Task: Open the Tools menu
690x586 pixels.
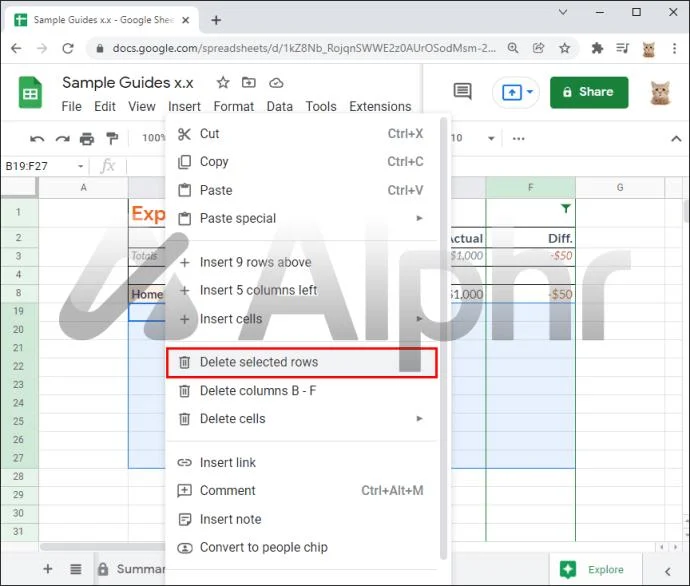Action: [x=321, y=106]
